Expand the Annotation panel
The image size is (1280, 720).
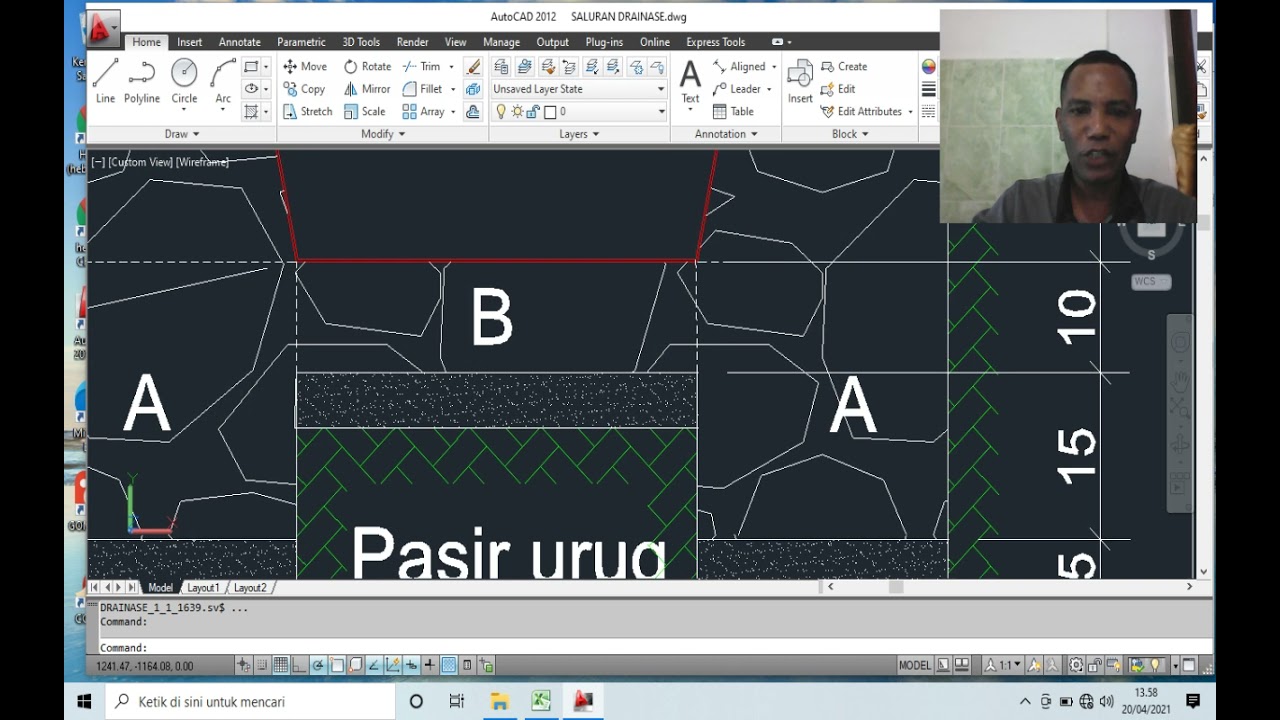pyautogui.click(x=726, y=134)
